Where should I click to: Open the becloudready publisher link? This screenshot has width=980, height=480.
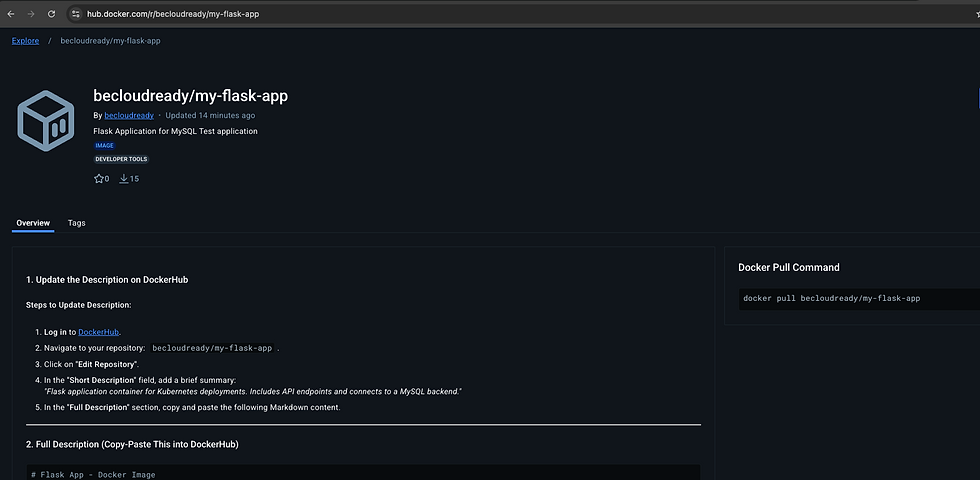129,116
